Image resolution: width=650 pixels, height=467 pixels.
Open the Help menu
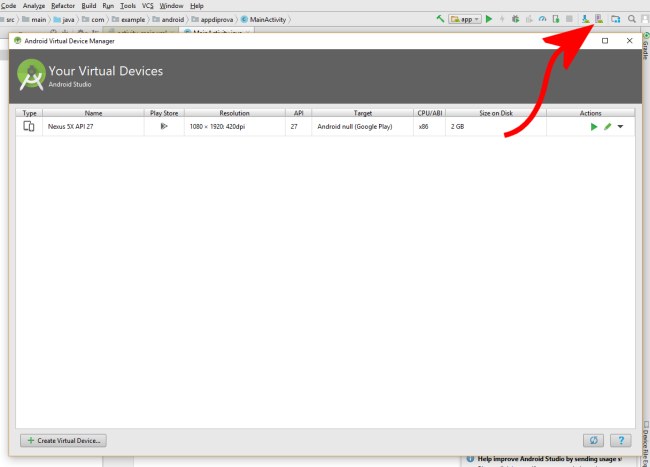pos(197,6)
